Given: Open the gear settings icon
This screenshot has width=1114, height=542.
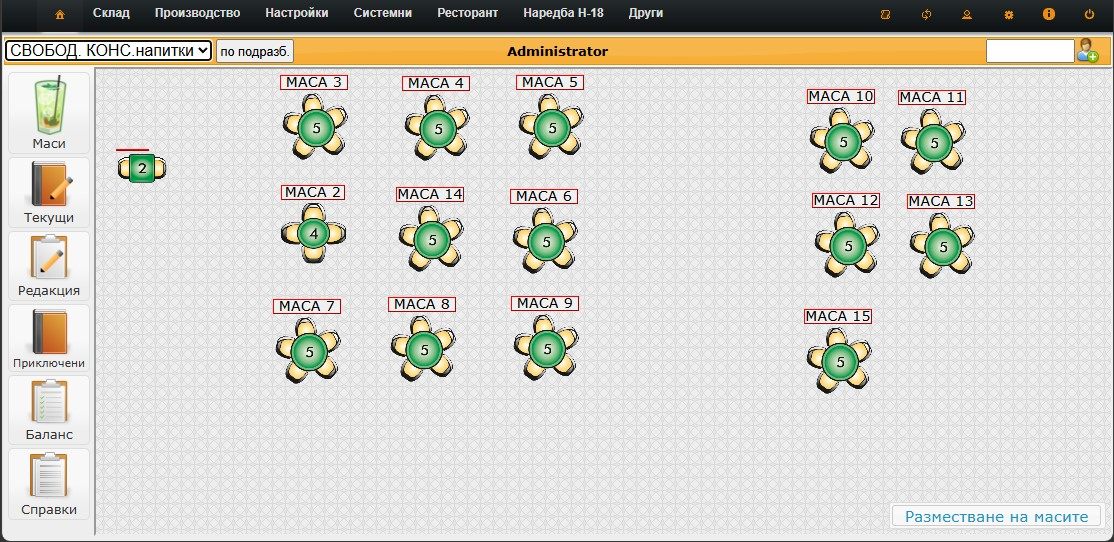Looking at the screenshot, I should coord(1008,14).
